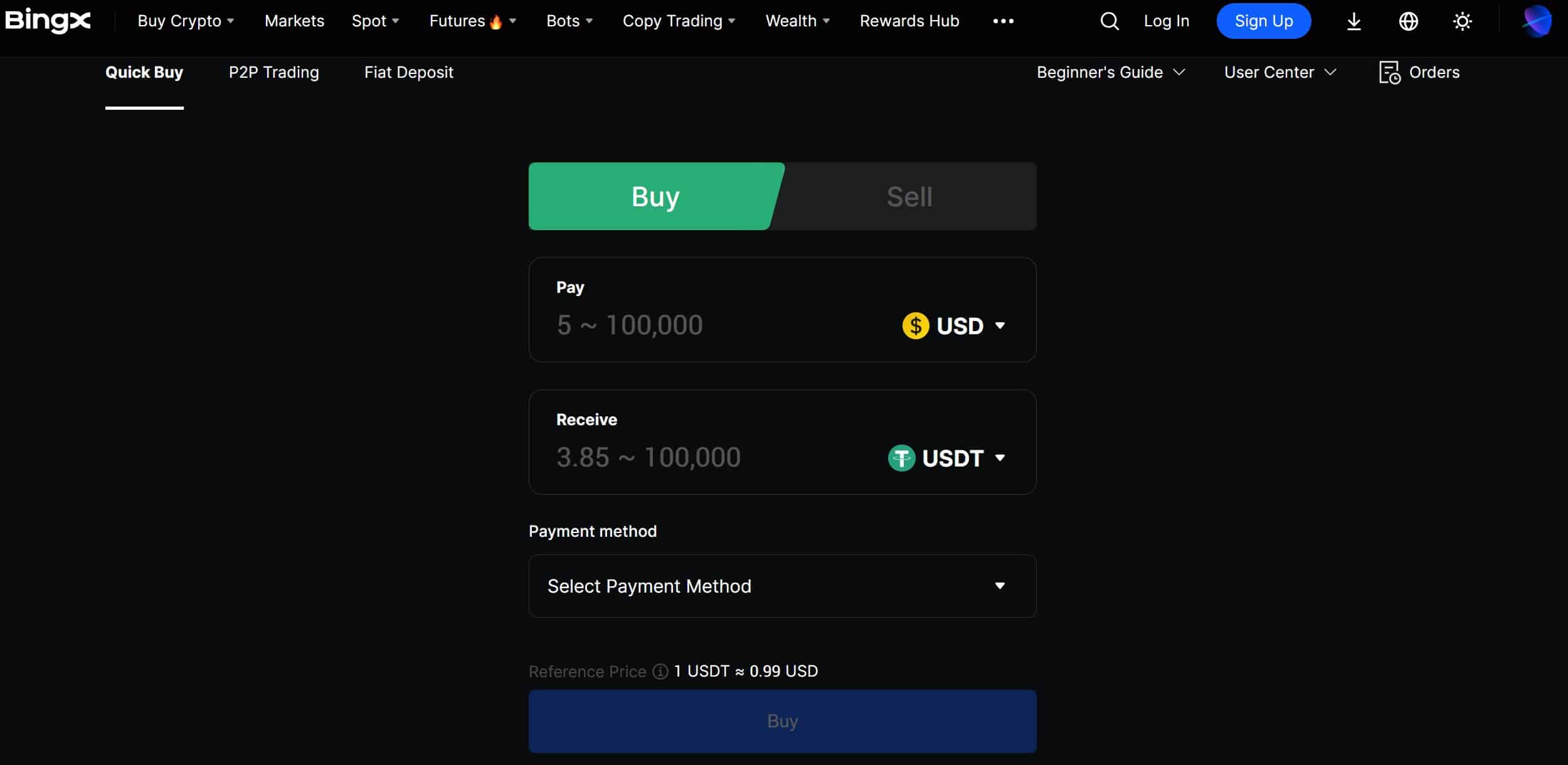Click the search magnifier icon
The image size is (1568, 765).
tap(1110, 21)
